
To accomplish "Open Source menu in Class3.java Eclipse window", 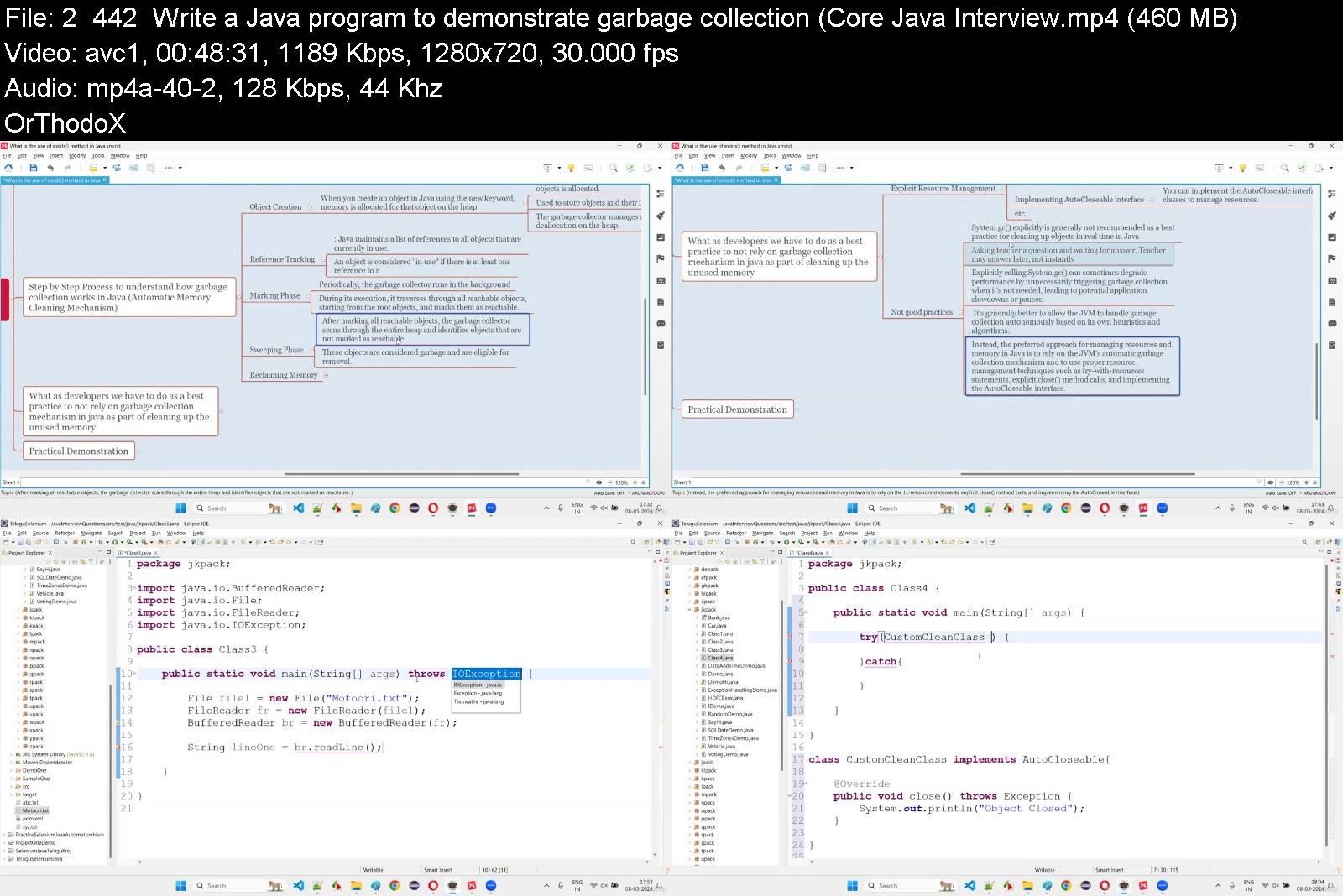I will click(x=40, y=533).
